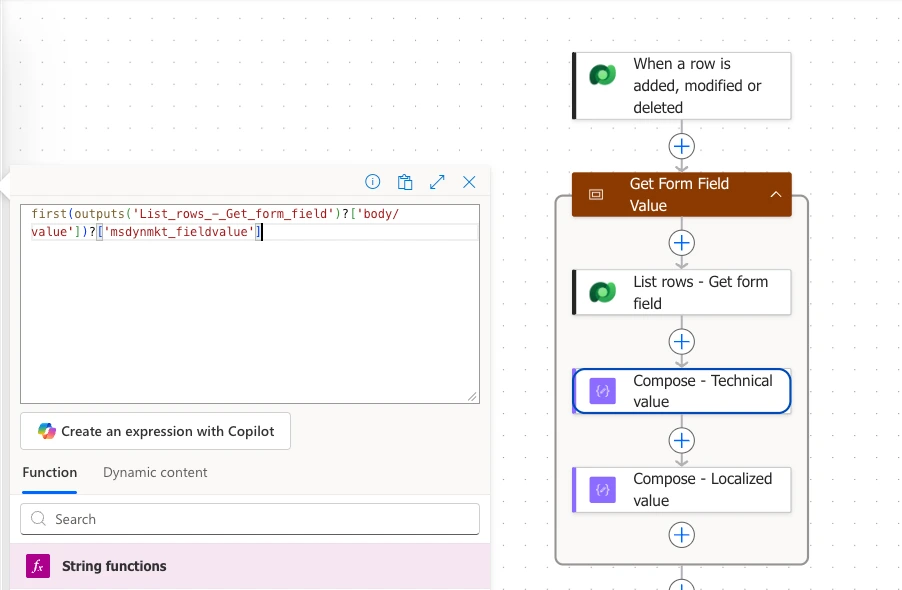
Task: Add a step below List rows - Get form field
Action: tap(682, 342)
